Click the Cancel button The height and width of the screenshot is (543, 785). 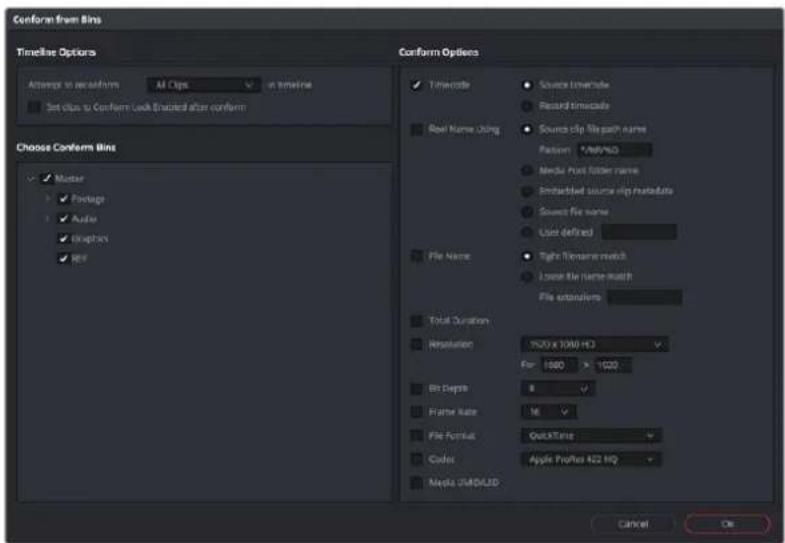(x=633, y=524)
